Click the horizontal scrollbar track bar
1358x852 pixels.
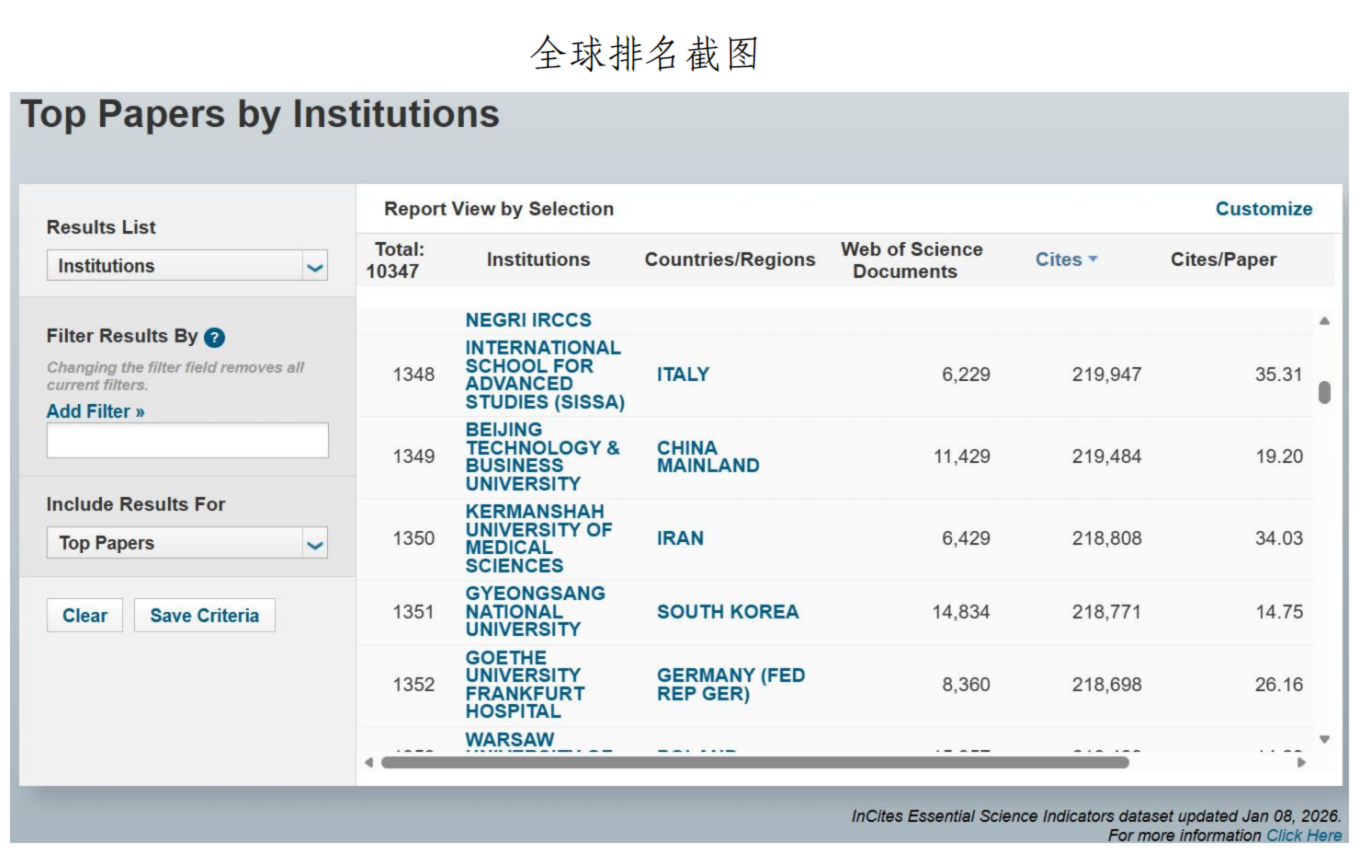click(754, 763)
